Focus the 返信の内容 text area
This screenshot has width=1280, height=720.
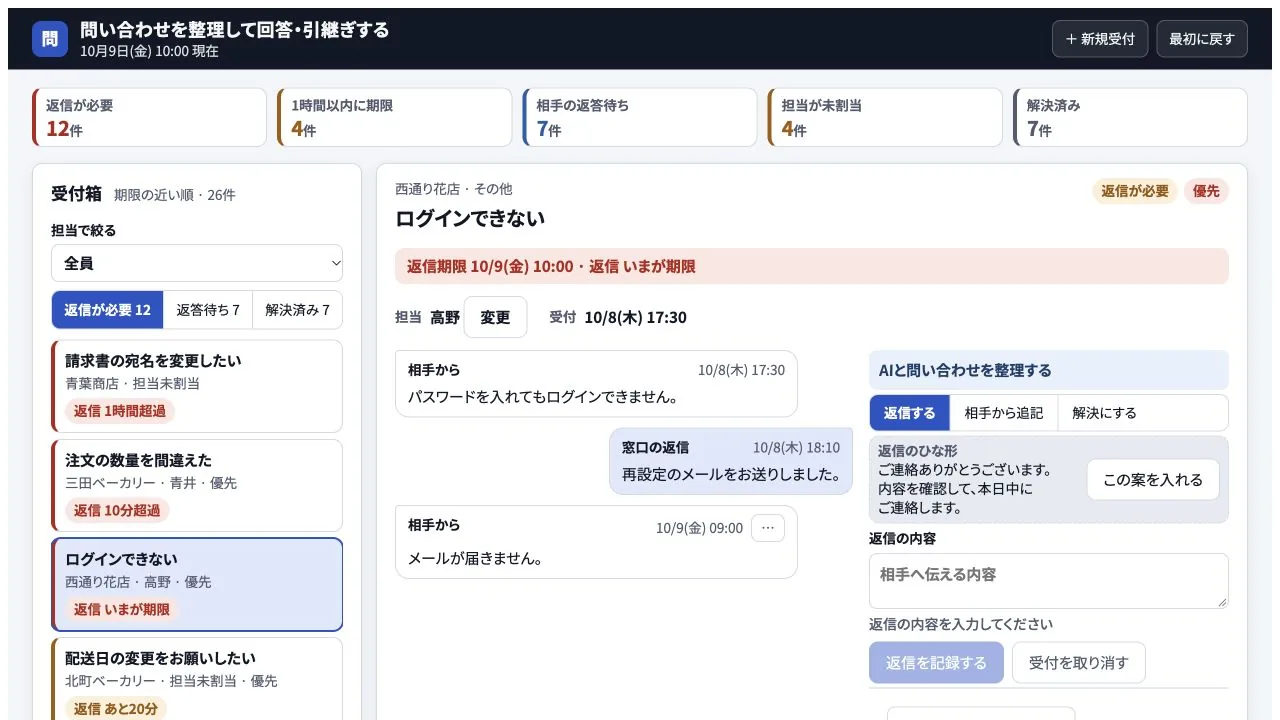click(1048, 581)
